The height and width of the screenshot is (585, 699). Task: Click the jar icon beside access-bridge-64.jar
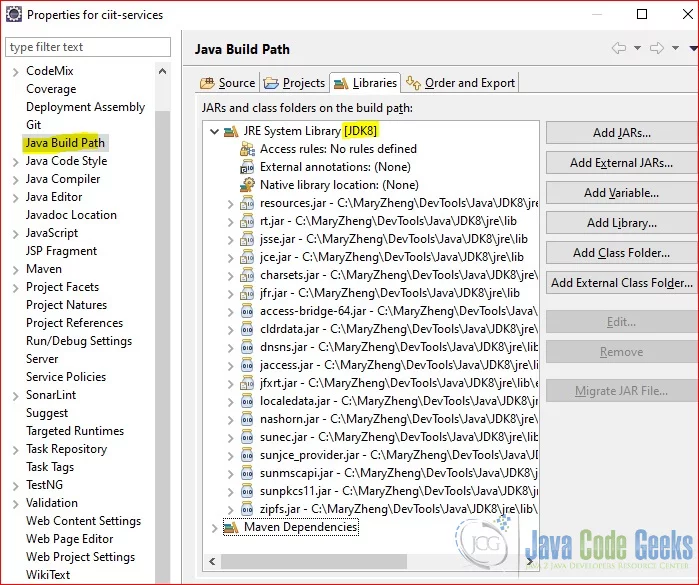pyautogui.click(x=247, y=311)
